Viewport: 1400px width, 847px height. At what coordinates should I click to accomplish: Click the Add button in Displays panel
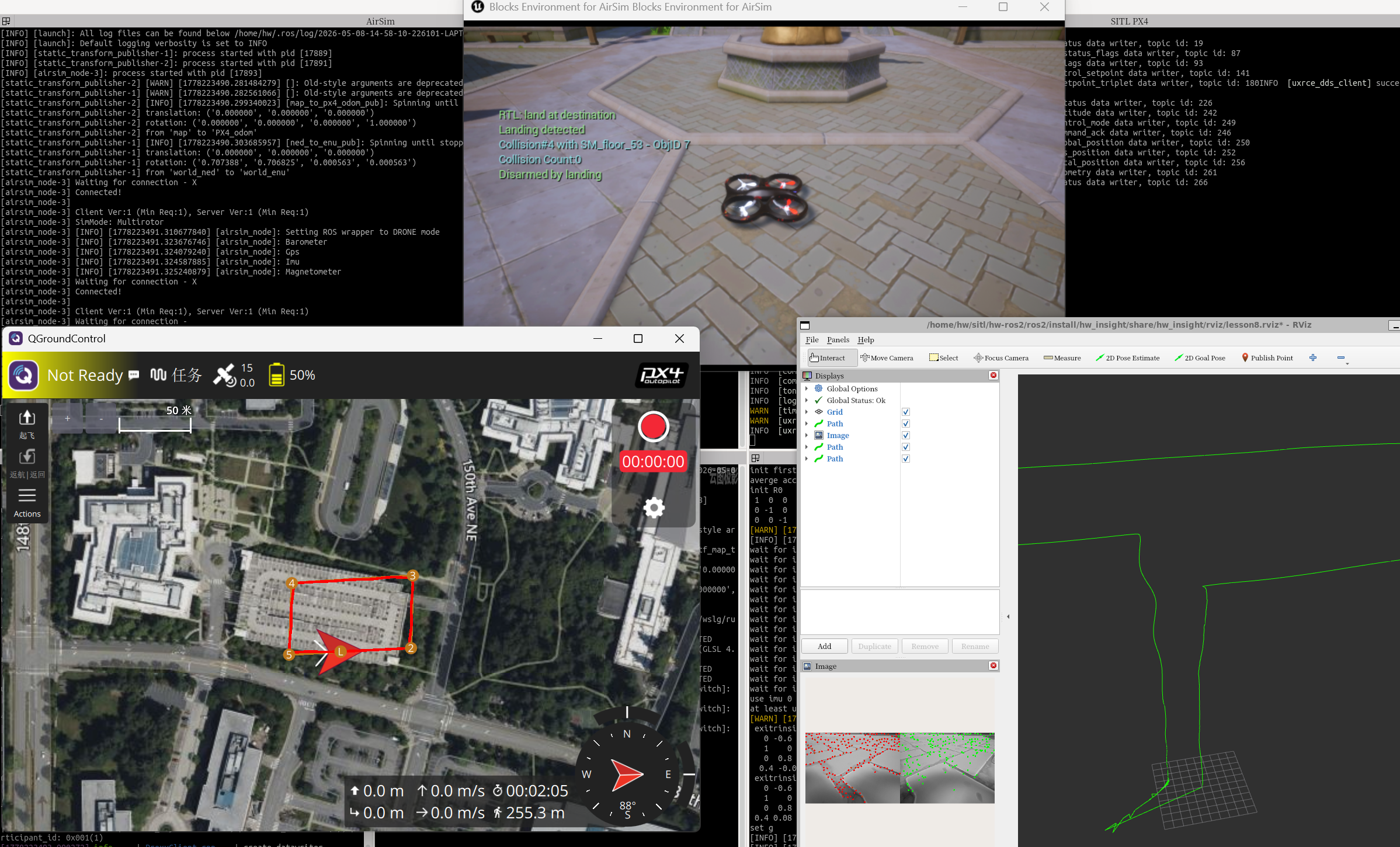pyautogui.click(x=825, y=646)
